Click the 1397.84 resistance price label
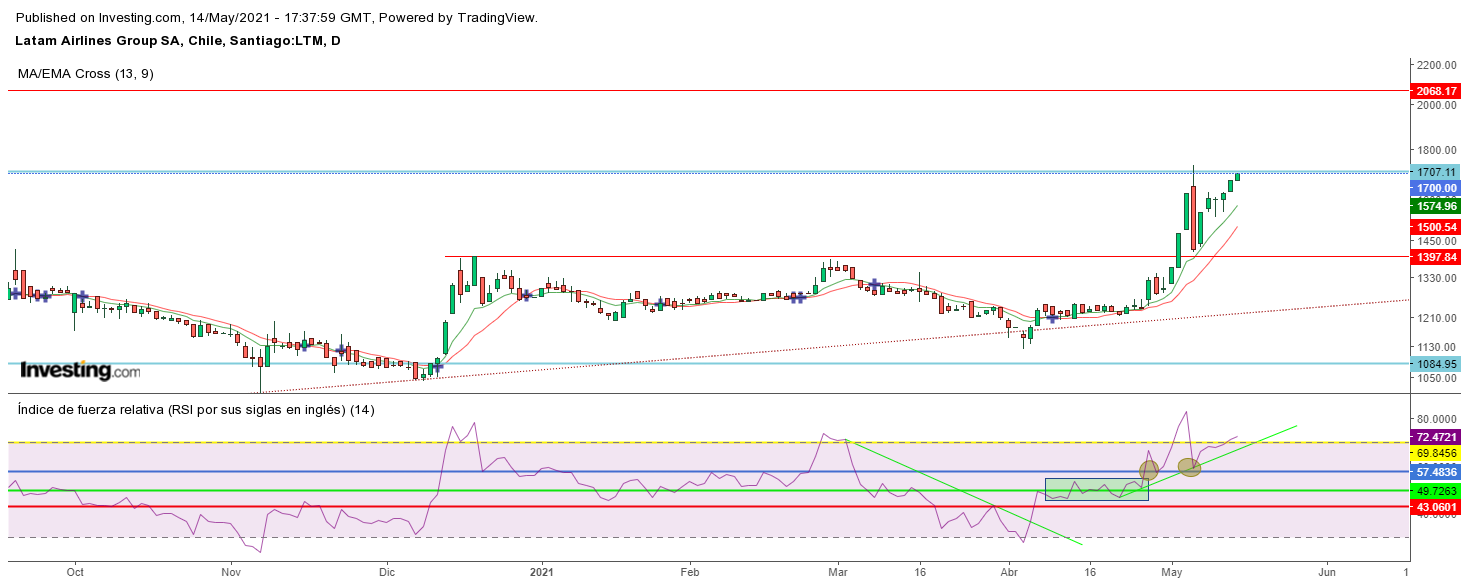The image size is (1468, 585). pos(1437,257)
